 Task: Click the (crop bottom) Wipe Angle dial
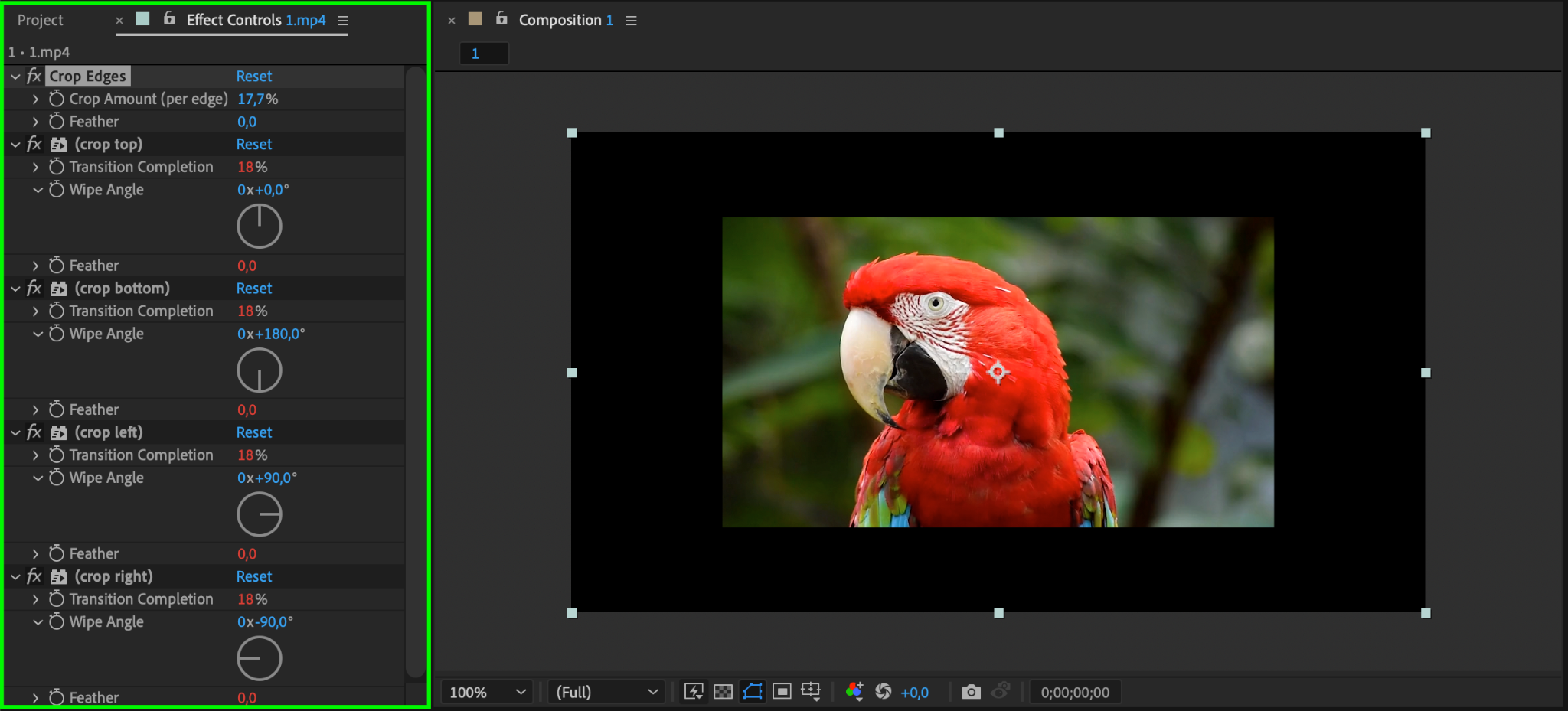[260, 370]
